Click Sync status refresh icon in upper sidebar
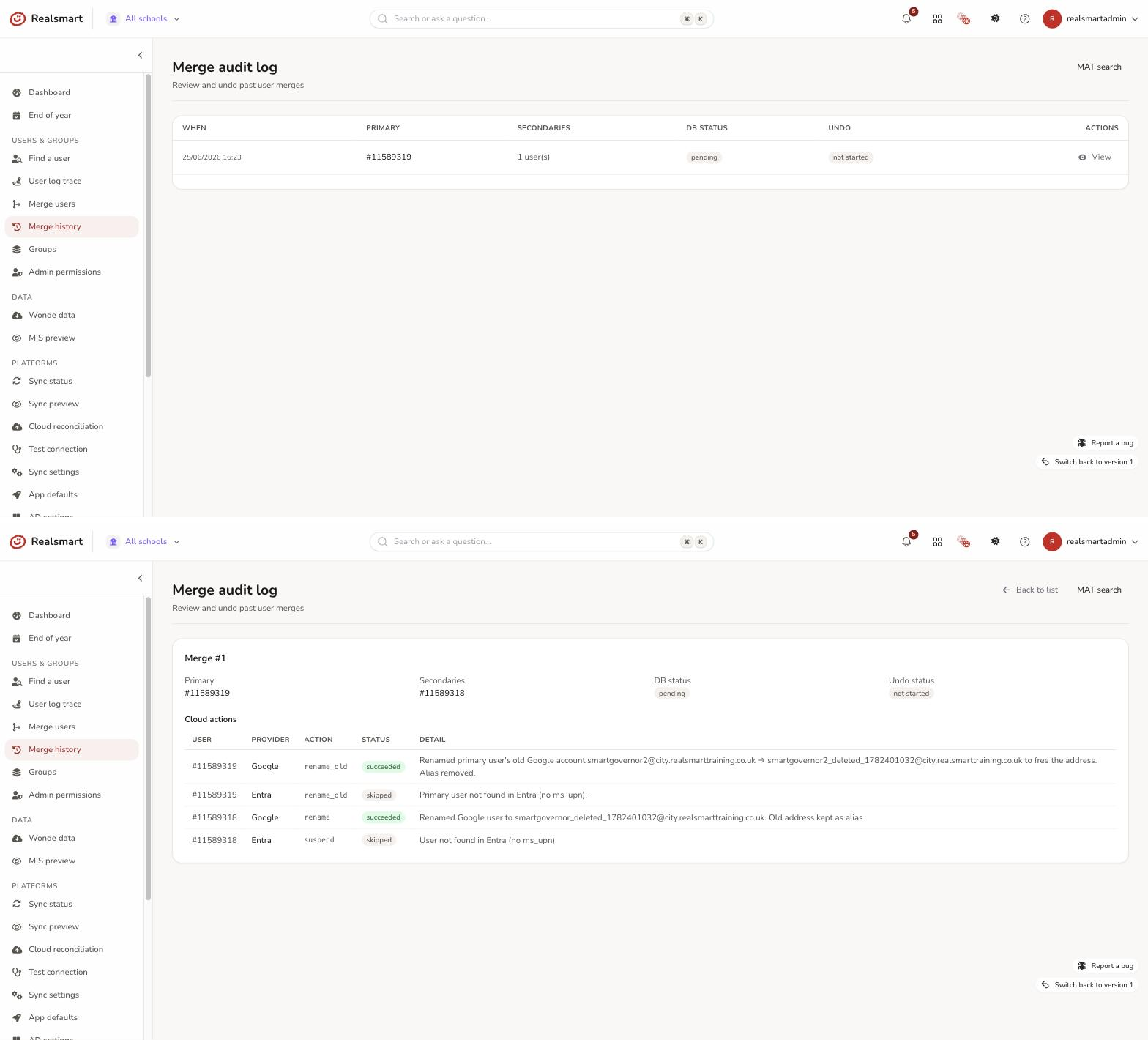Viewport: 1148px width, 1040px height. [x=17, y=382]
